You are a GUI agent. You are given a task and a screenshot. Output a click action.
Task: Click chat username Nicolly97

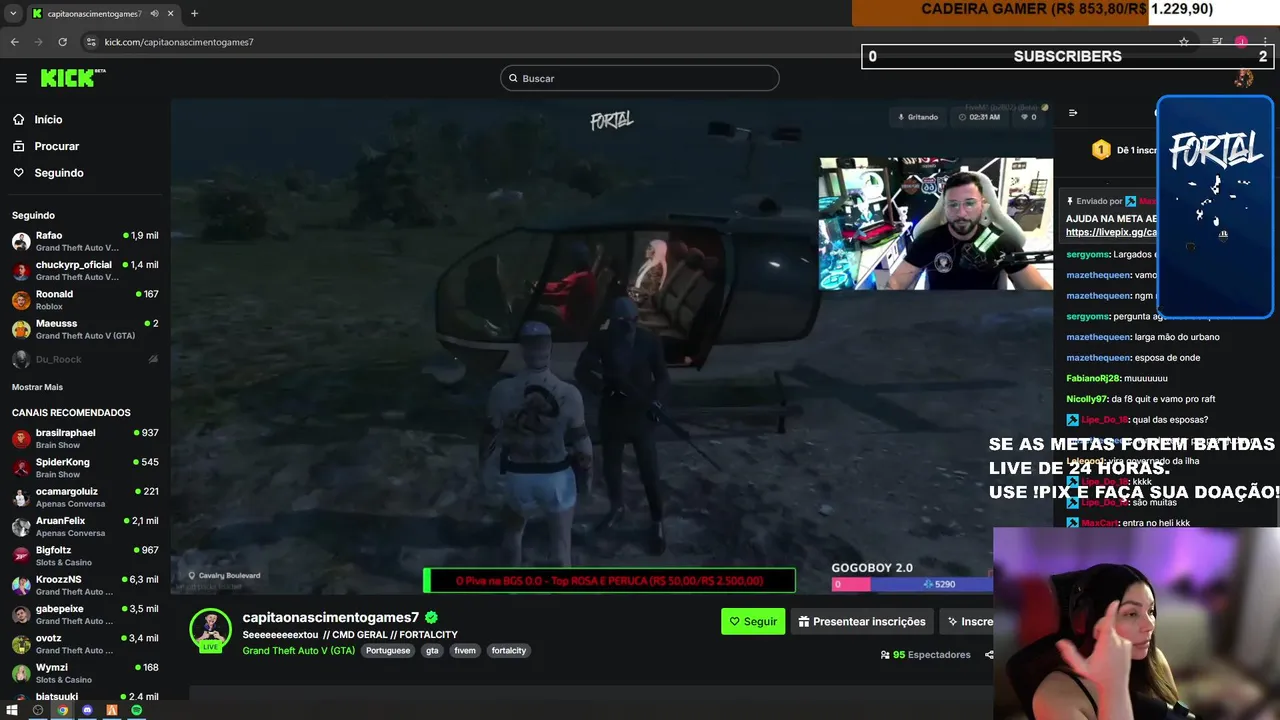(x=1088, y=399)
